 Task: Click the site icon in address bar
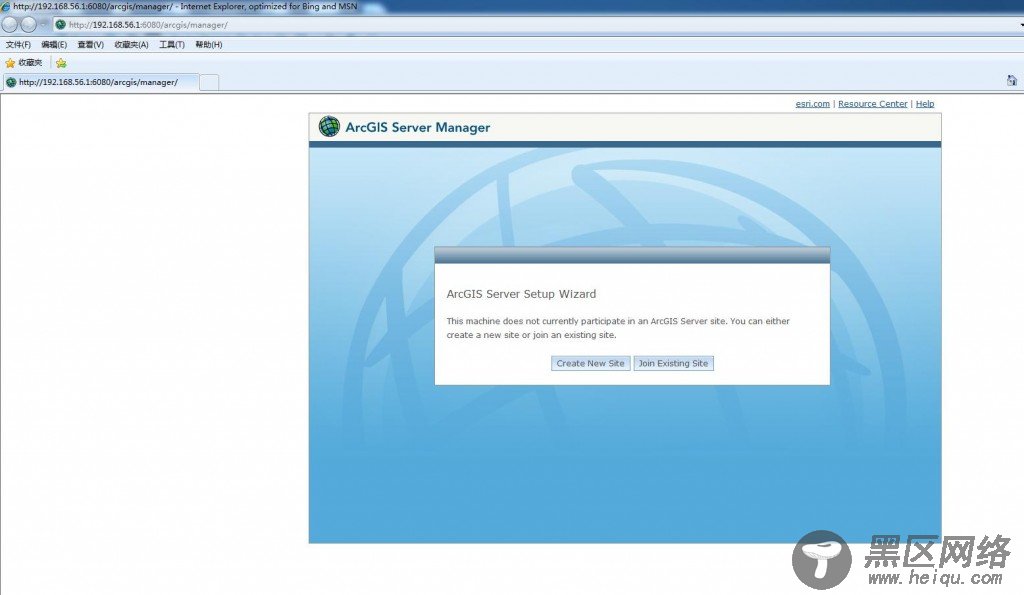[61, 25]
